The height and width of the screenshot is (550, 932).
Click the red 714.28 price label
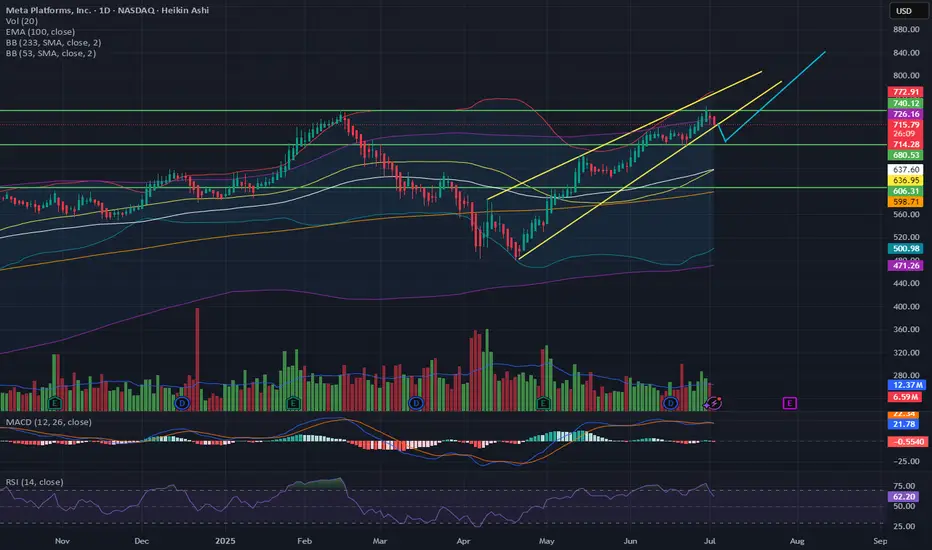906,144
